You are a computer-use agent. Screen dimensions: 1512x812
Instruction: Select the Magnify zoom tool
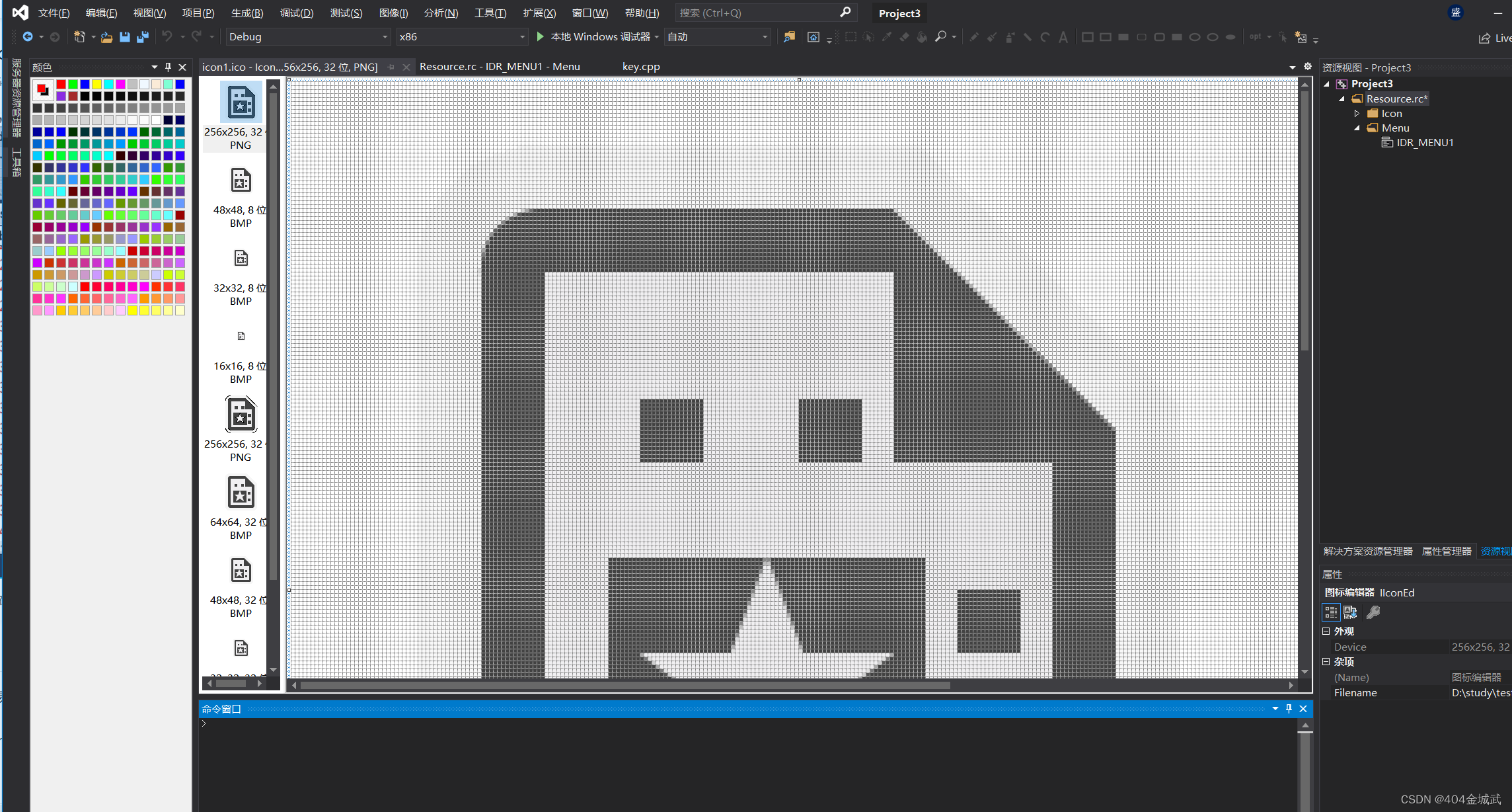pyautogui.click(x=940, y=37)
